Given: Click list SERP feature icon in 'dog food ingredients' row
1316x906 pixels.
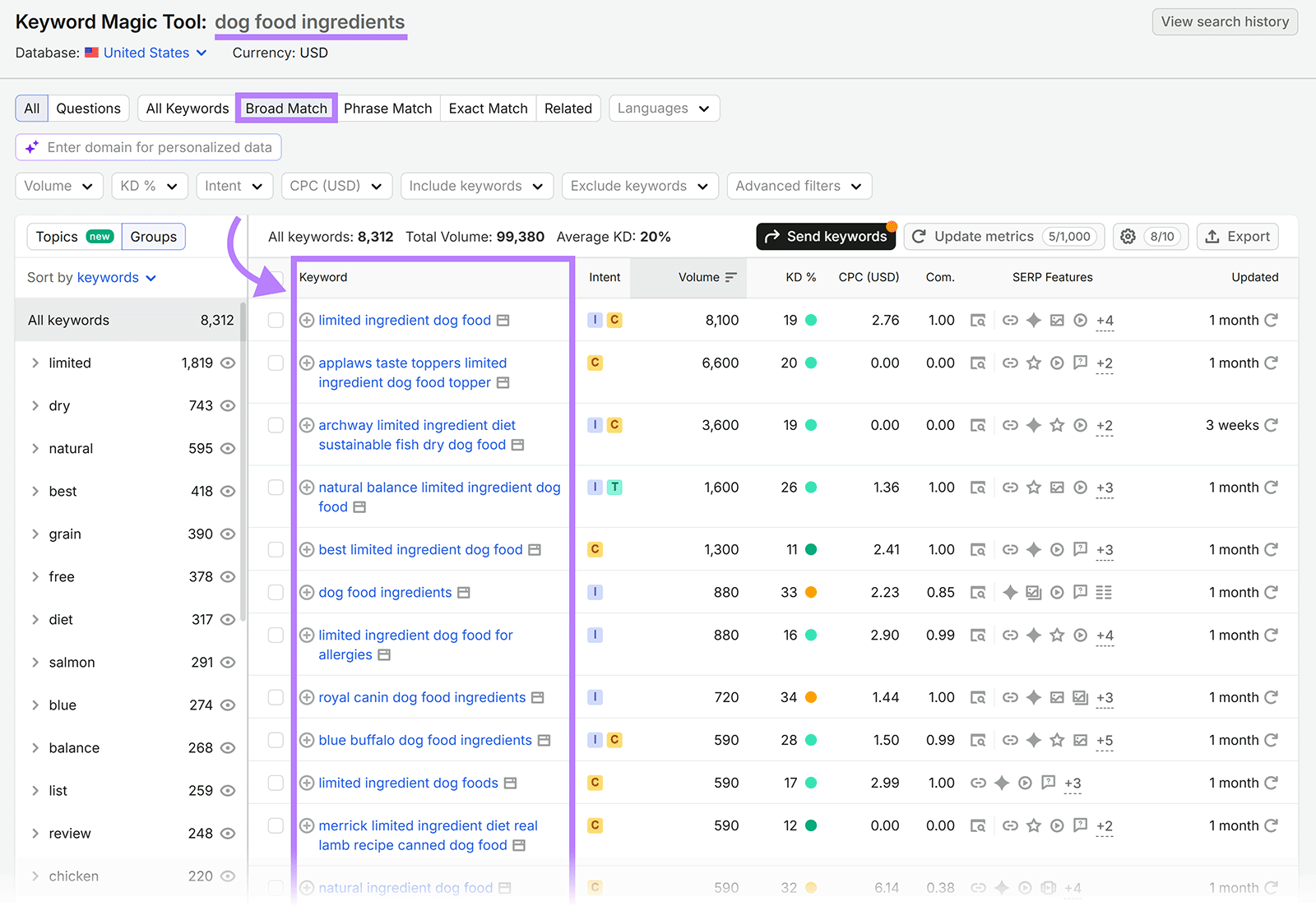Looking at the screenshot, I should (x=1104, y=592).
